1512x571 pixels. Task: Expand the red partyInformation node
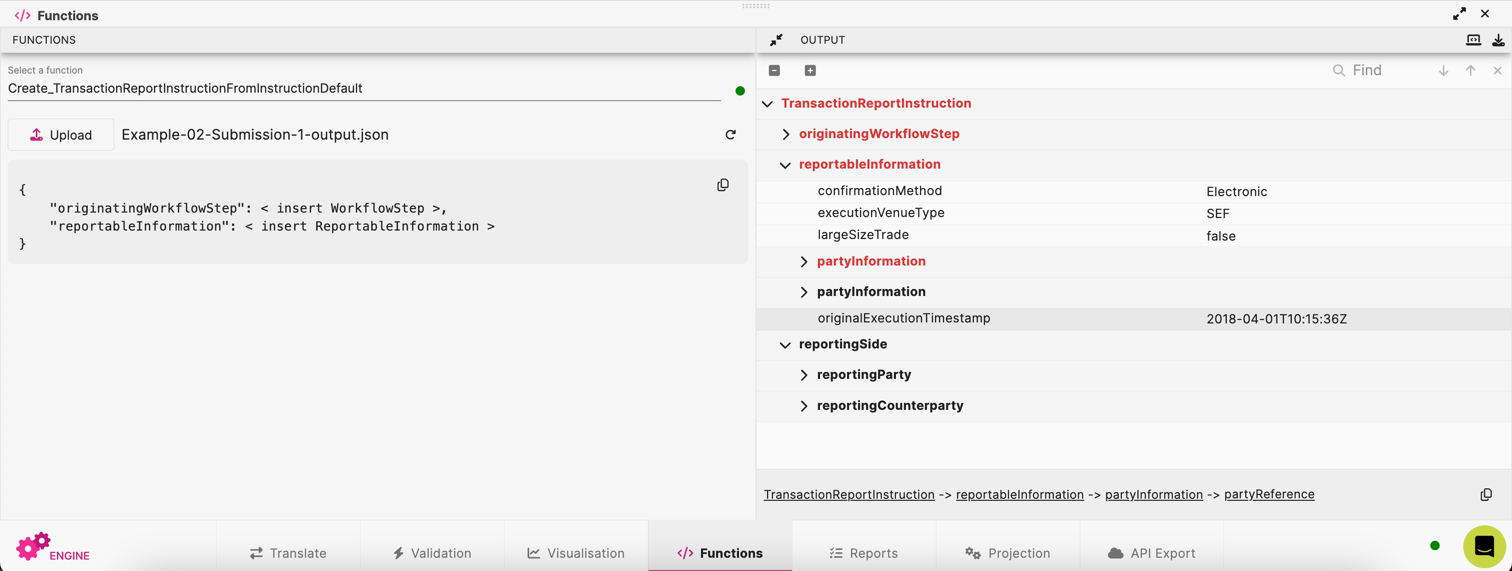click(x=804, y=262)
